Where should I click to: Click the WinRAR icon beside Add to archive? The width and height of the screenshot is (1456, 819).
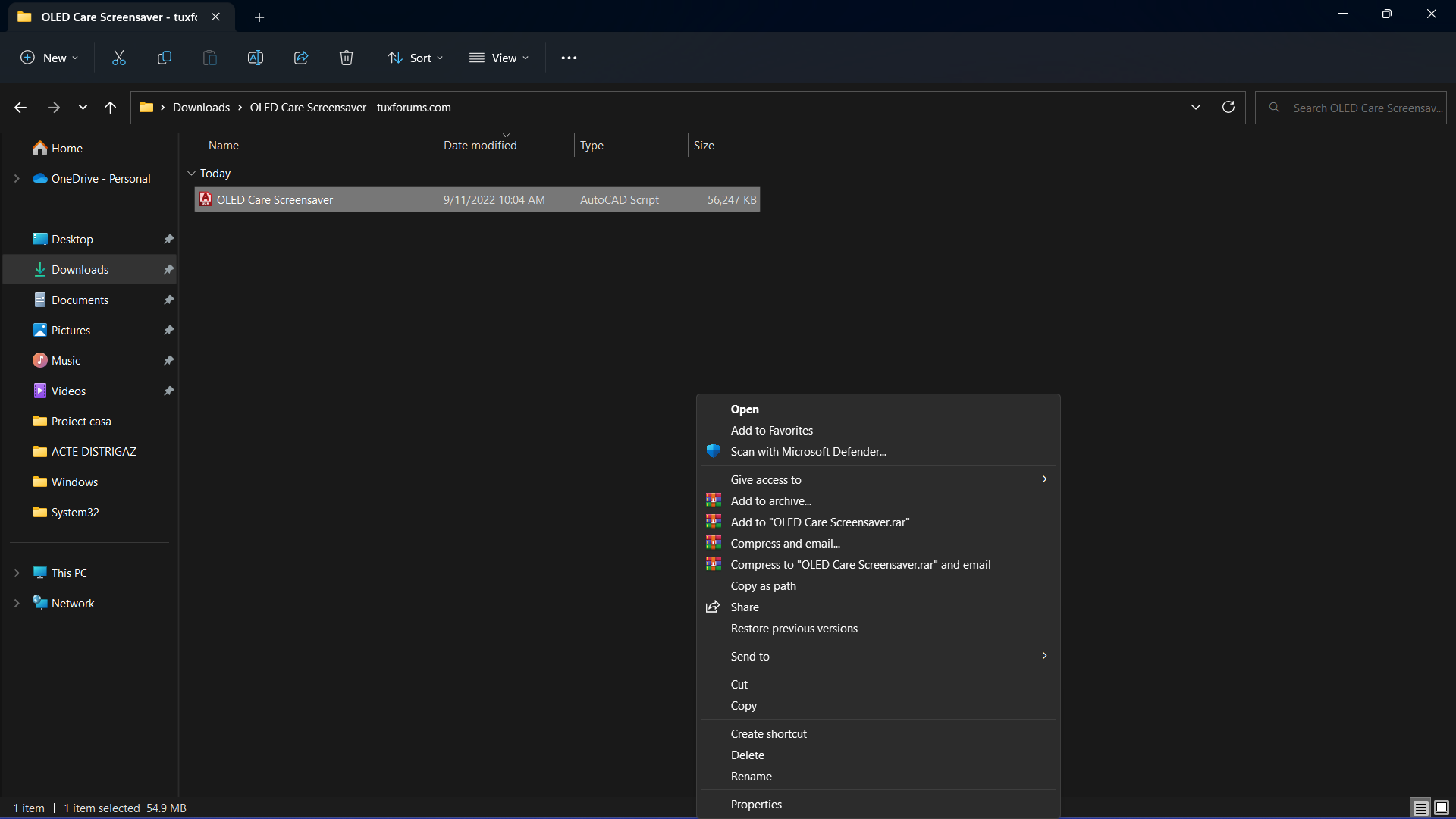pos(714,500)
